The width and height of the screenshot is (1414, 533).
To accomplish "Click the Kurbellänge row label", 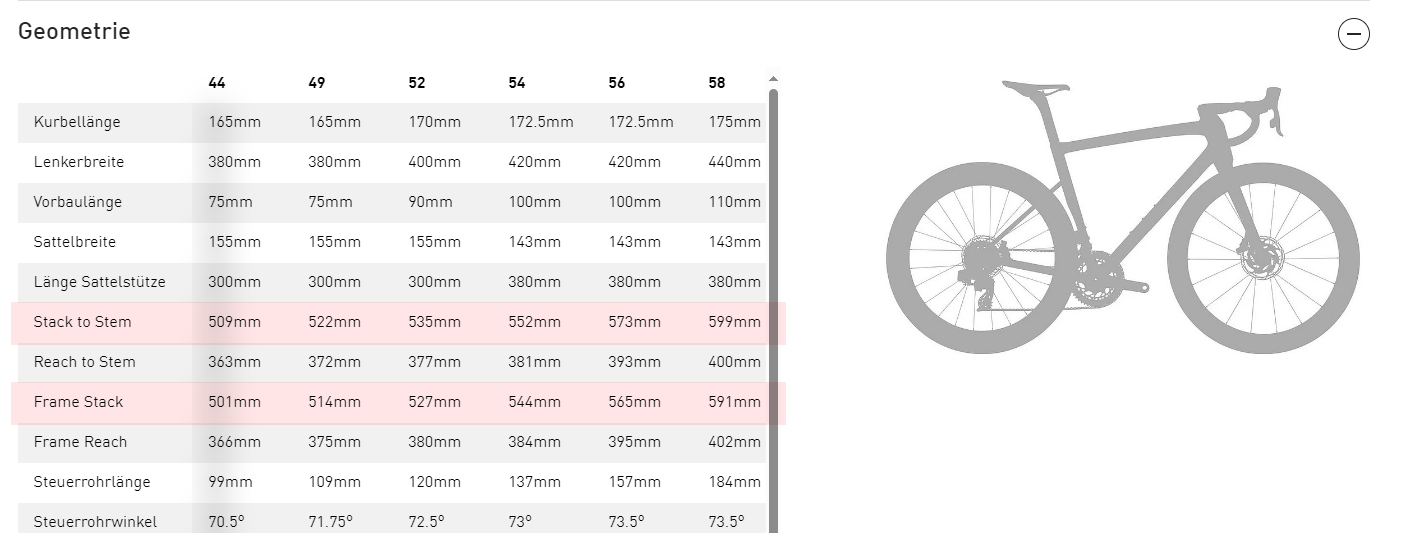I will click(77, 122).
